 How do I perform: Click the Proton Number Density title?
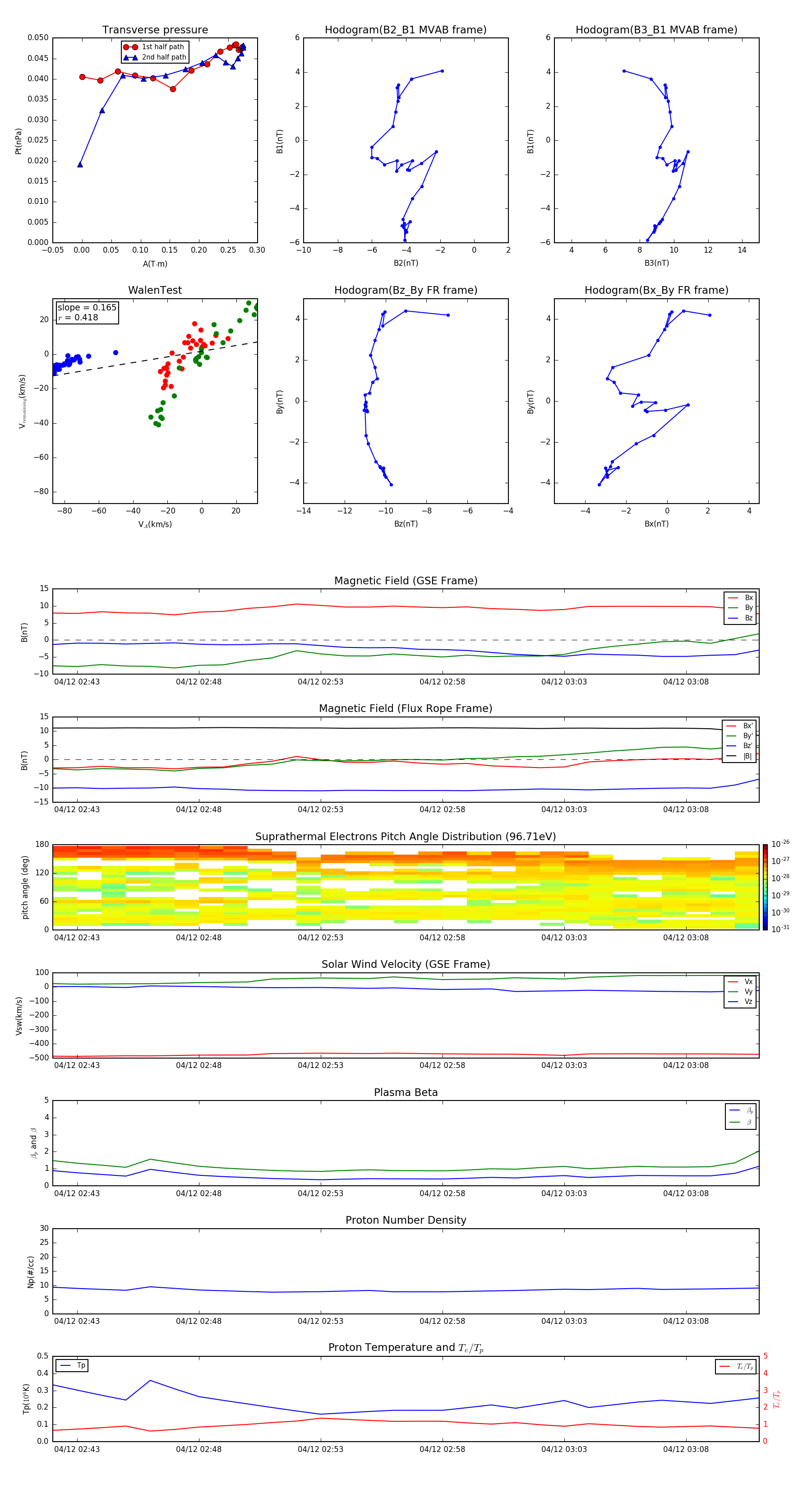(x=406, y=1220)
